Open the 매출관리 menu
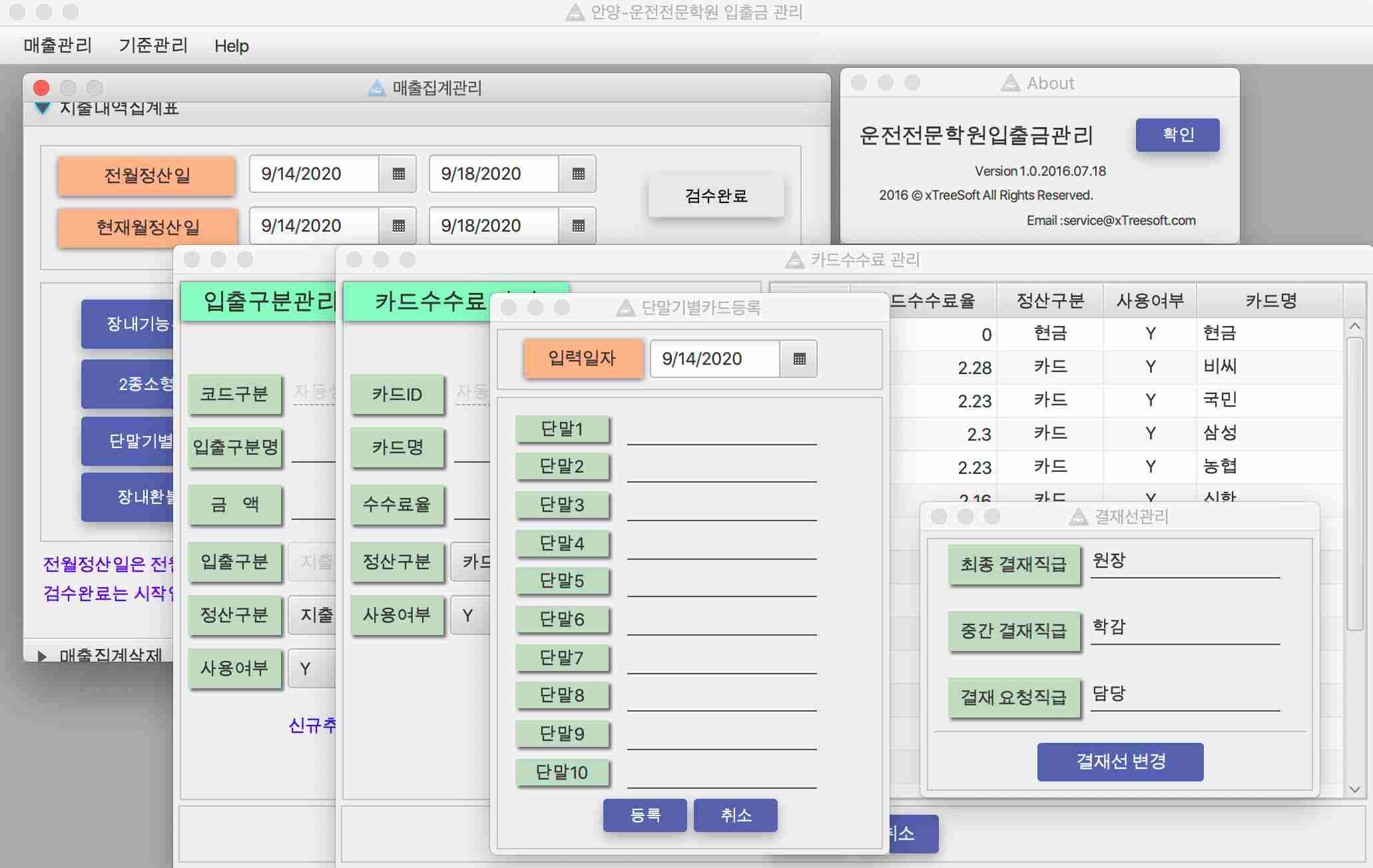 [x=58, y=45]
